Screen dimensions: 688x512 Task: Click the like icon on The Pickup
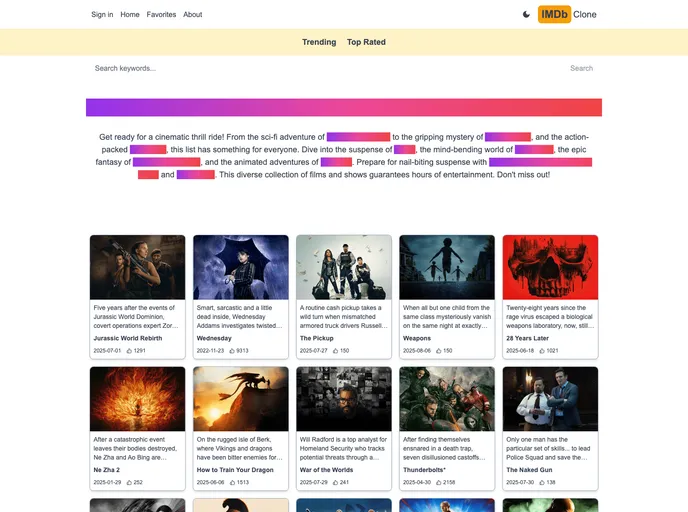[336, 351]
